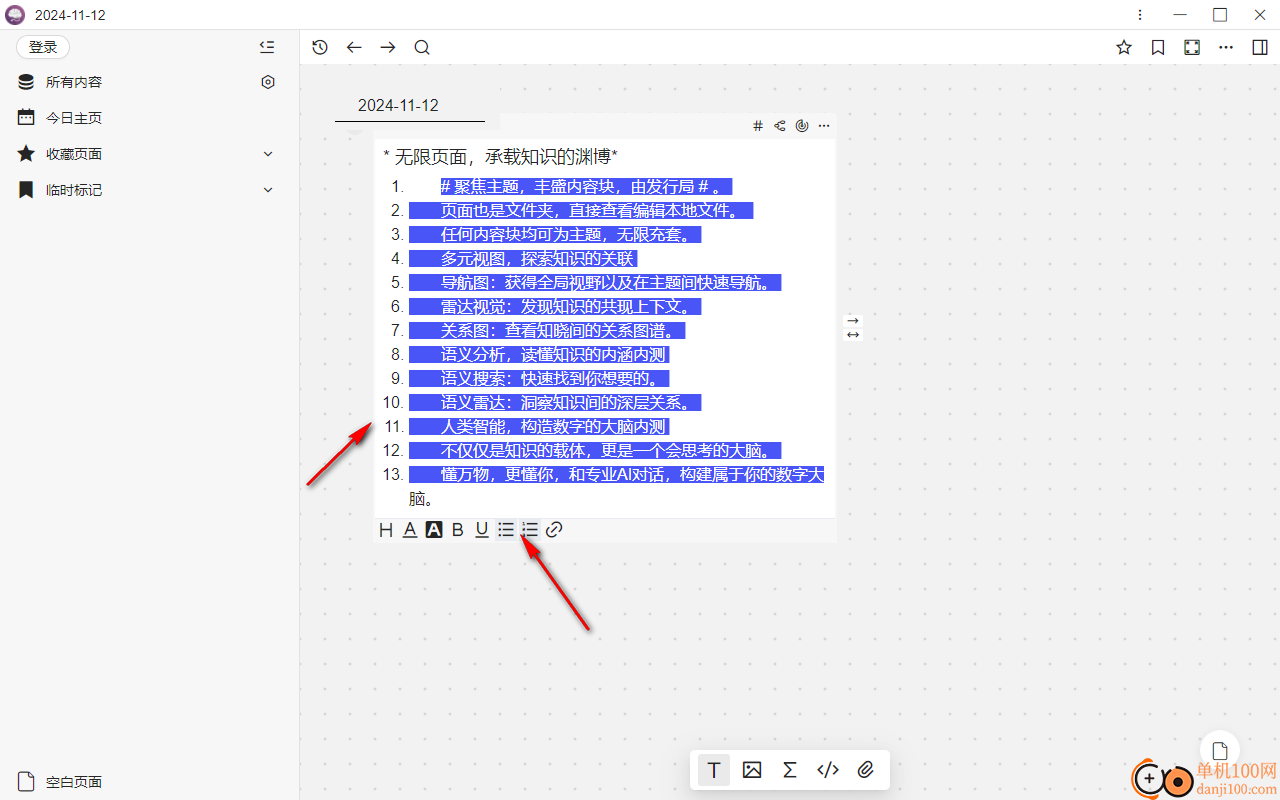
Task: Click the block hashtag icon
Action: coord(758,126)
